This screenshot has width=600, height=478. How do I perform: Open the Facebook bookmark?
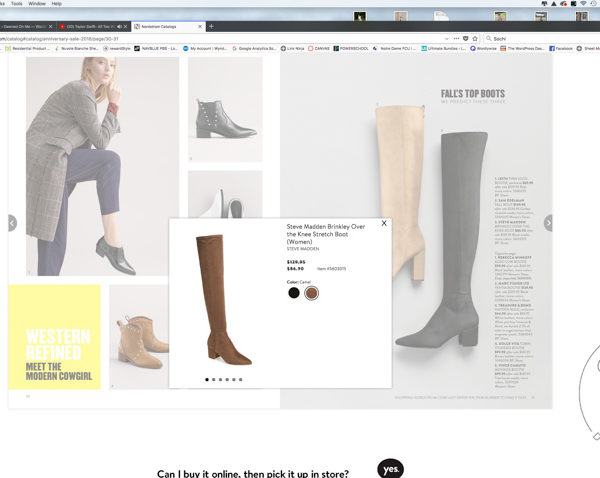click(x=561, y=49)
